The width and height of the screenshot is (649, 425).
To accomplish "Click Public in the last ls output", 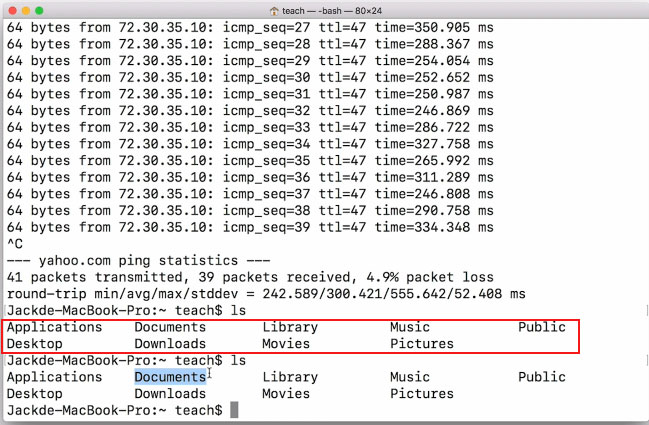I will (541, 377).
